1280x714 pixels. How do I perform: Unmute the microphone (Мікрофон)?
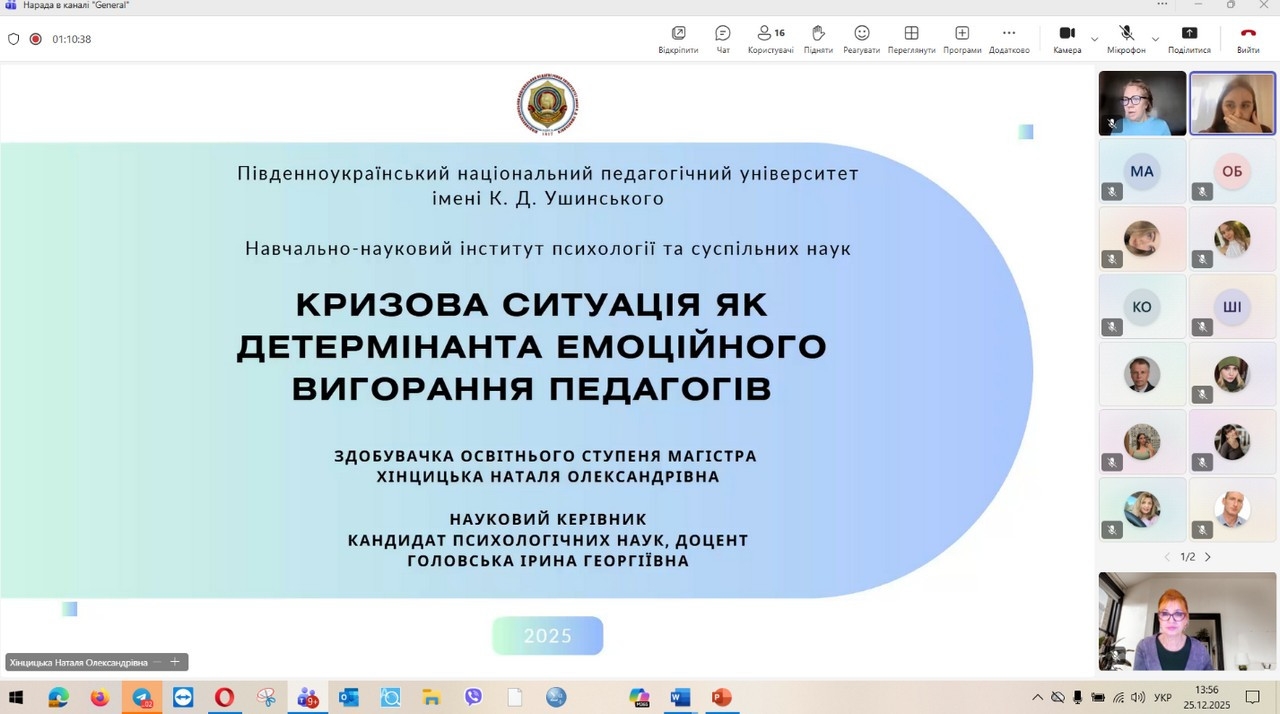[x=1126, y=39]
